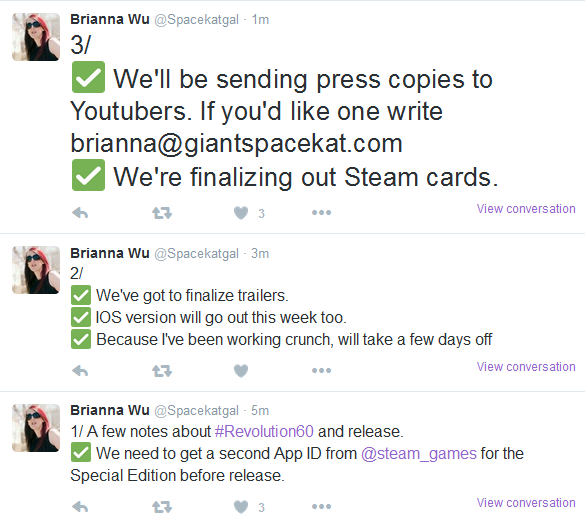The width and height of the screenshot is (585, 527).
Task: Reply to the 1/ Revolution60 notes tweet
Action: point(80,507)
